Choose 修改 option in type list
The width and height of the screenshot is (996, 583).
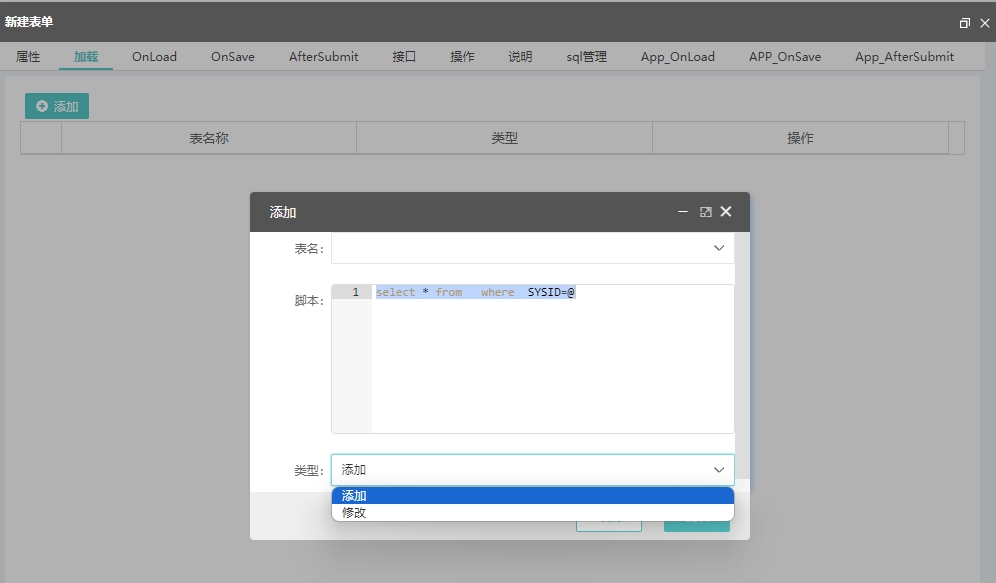pos(532,513)
